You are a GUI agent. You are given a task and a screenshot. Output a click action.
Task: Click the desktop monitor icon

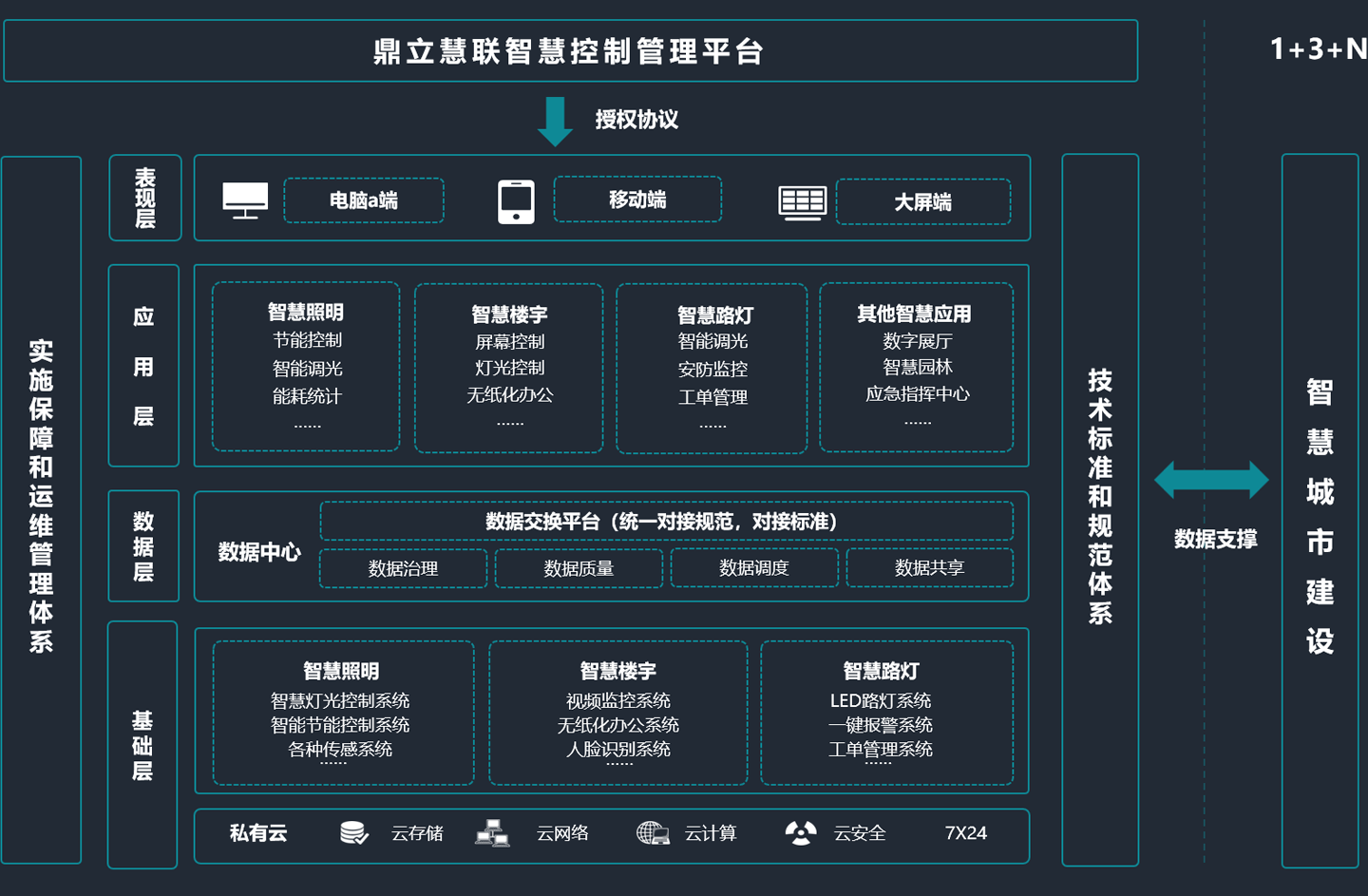point(245,200)
